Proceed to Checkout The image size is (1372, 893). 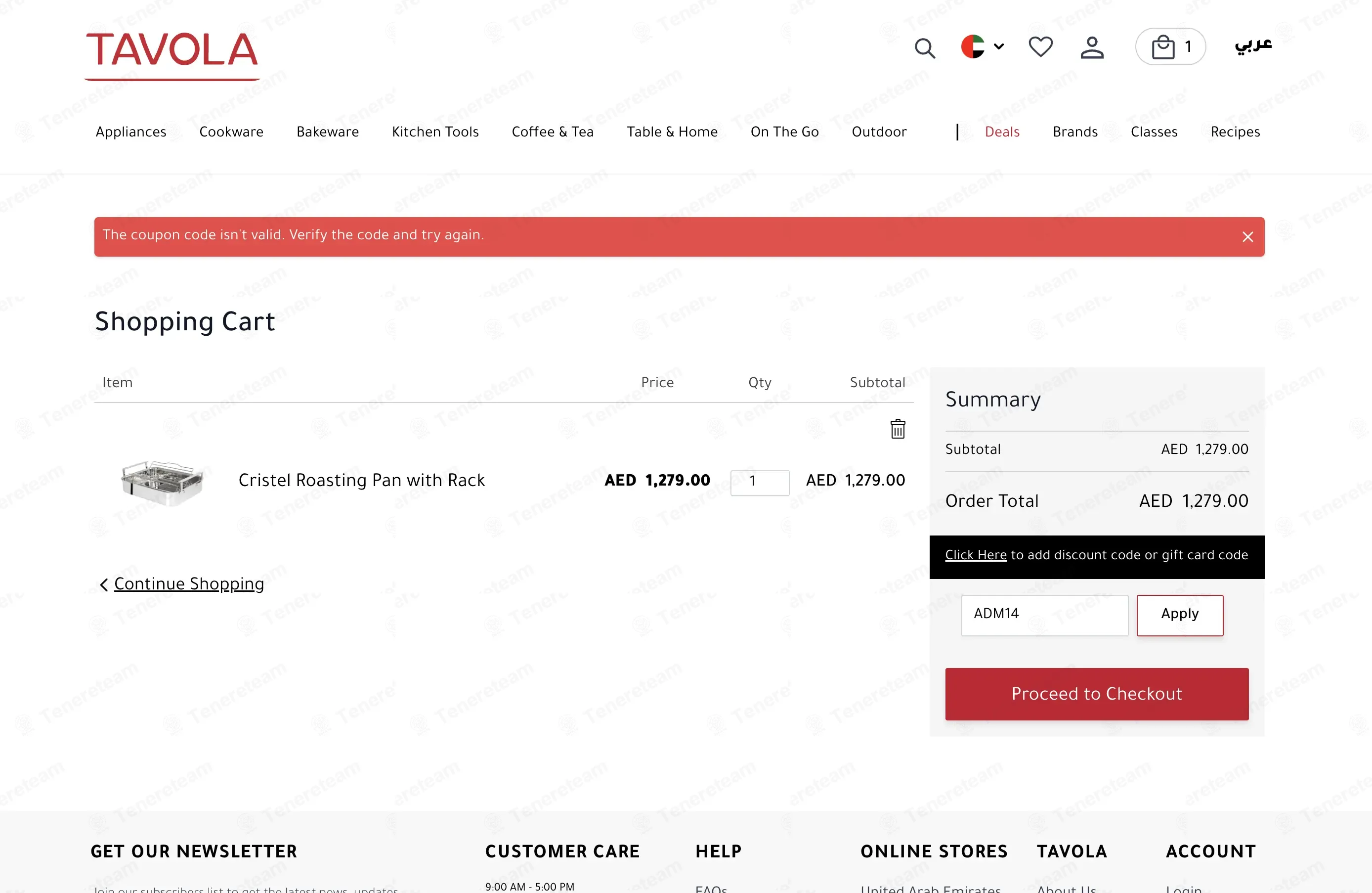pos(1096,694)
